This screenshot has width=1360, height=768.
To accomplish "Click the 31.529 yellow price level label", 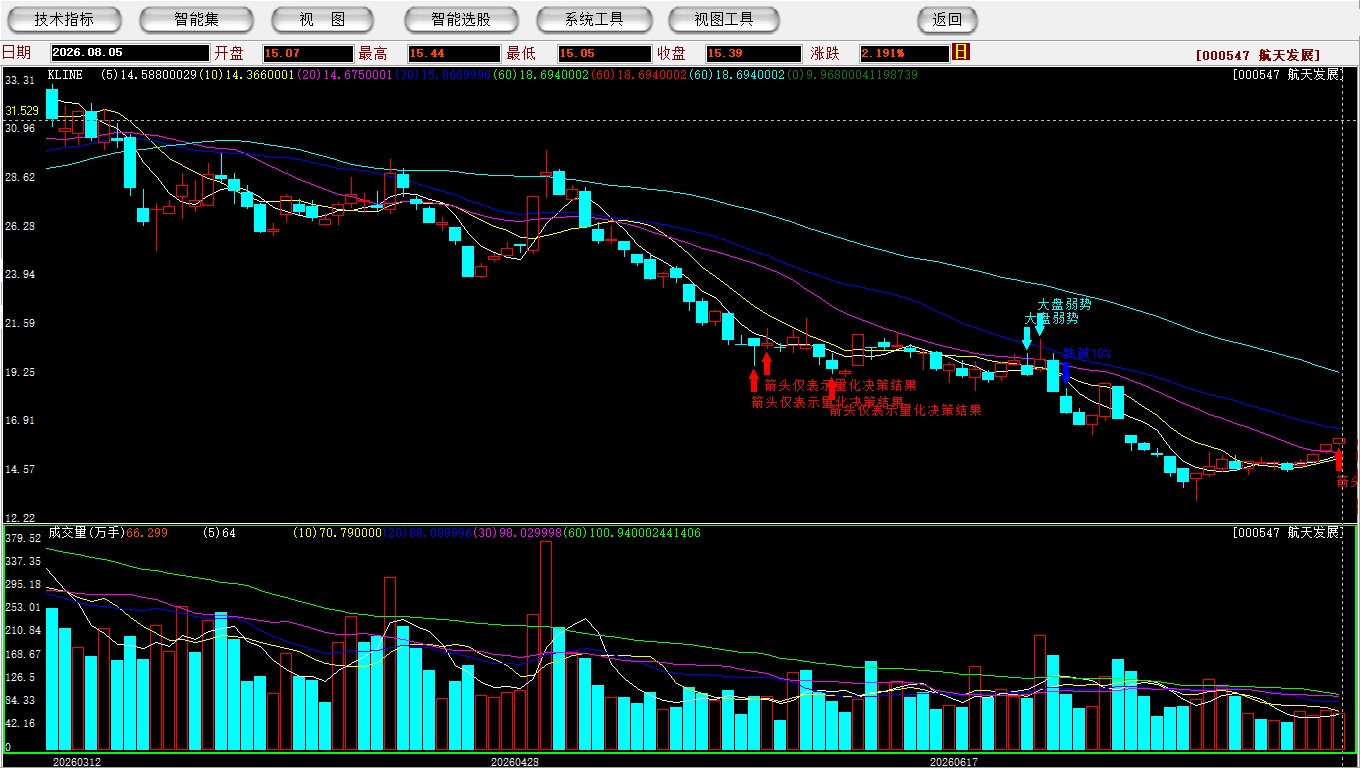I will (22, 111).
